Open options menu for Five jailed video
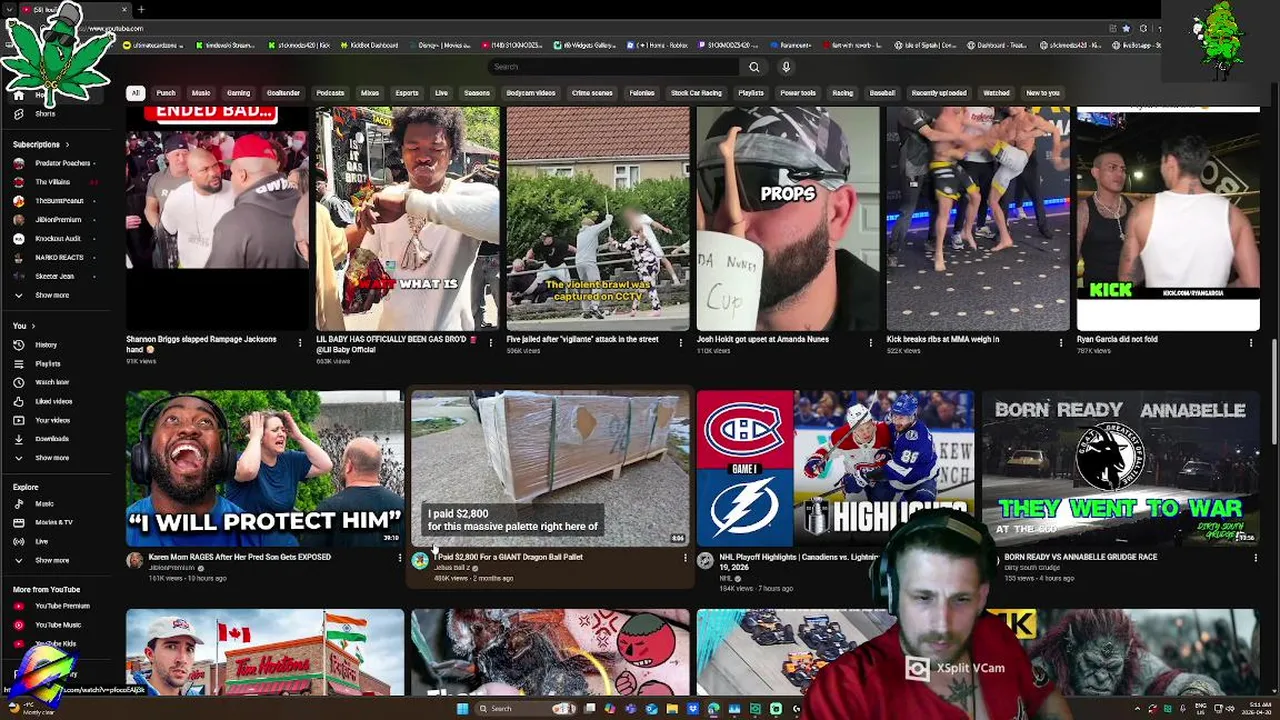The width and height of the screenshot is (1280, 720). 680,343
